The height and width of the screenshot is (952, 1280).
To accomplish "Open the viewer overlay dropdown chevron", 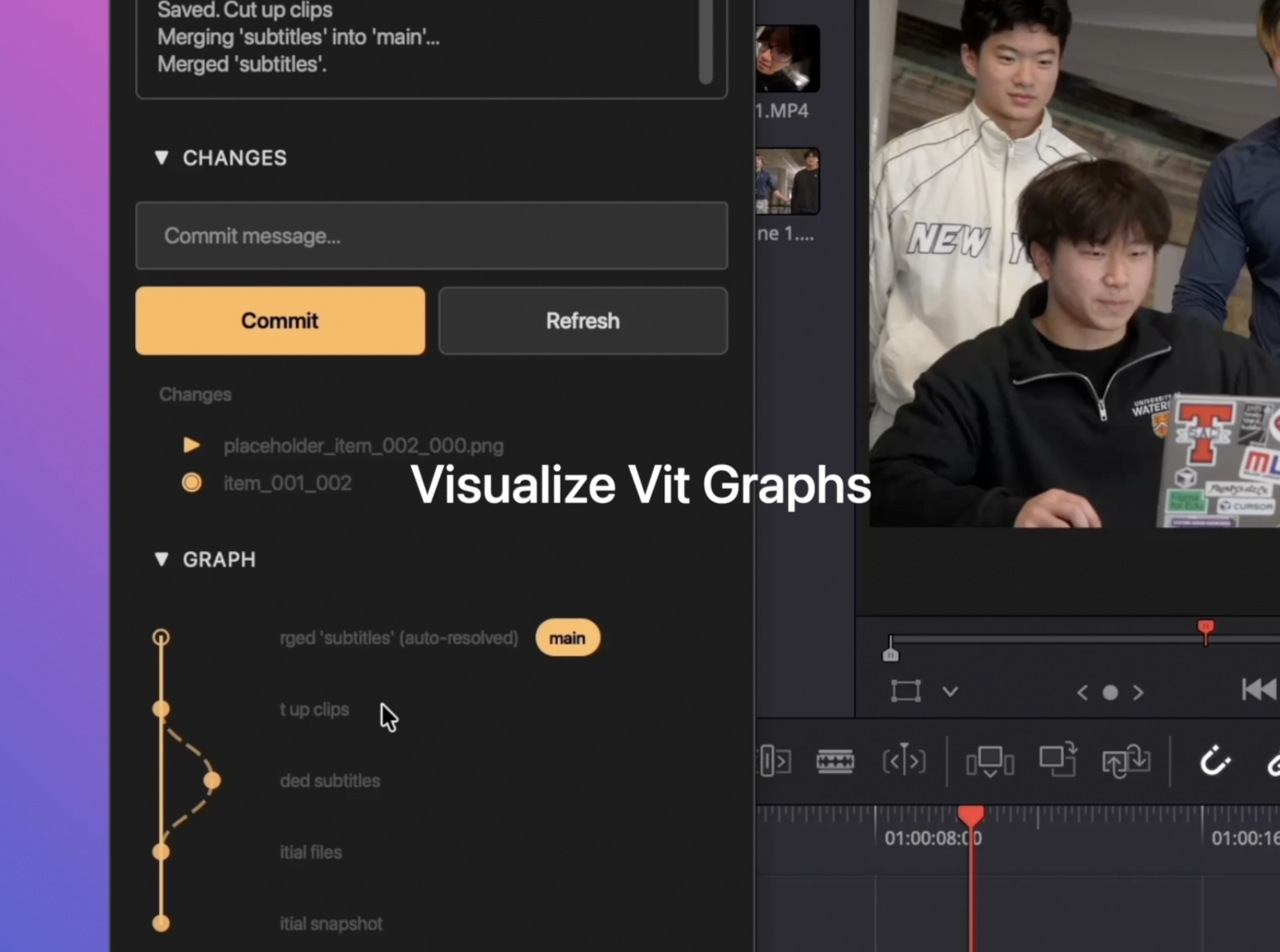I will pos(950,691).
